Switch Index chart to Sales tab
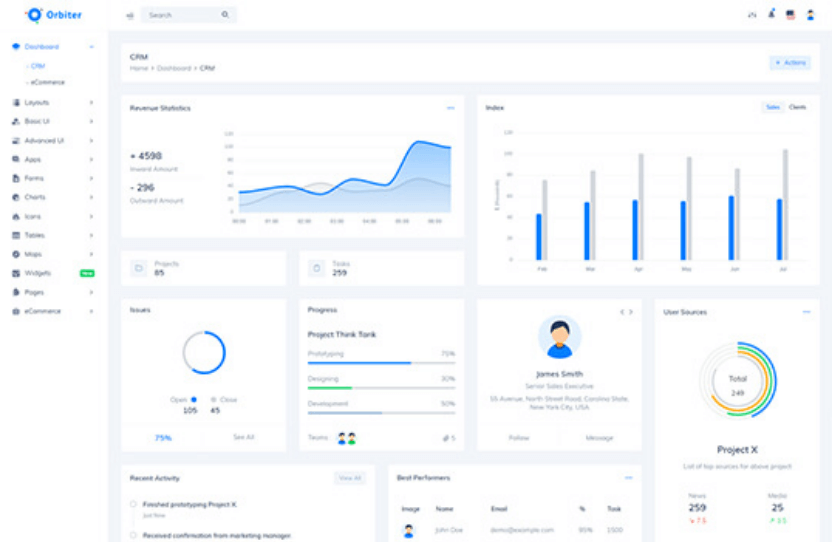This screenshot has width=832, height=542. [x=773, y=107]
